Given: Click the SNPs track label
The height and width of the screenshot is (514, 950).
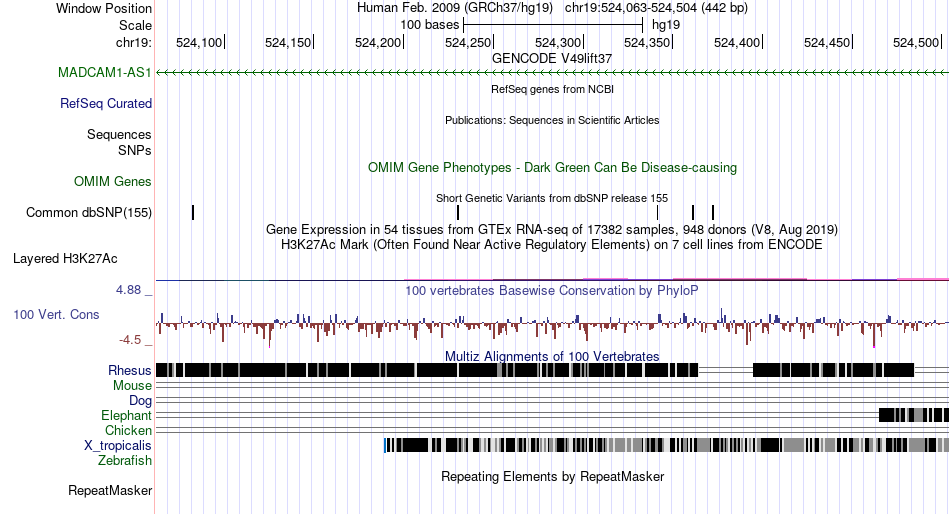Looking at the screenshot, I should (135, 150).
